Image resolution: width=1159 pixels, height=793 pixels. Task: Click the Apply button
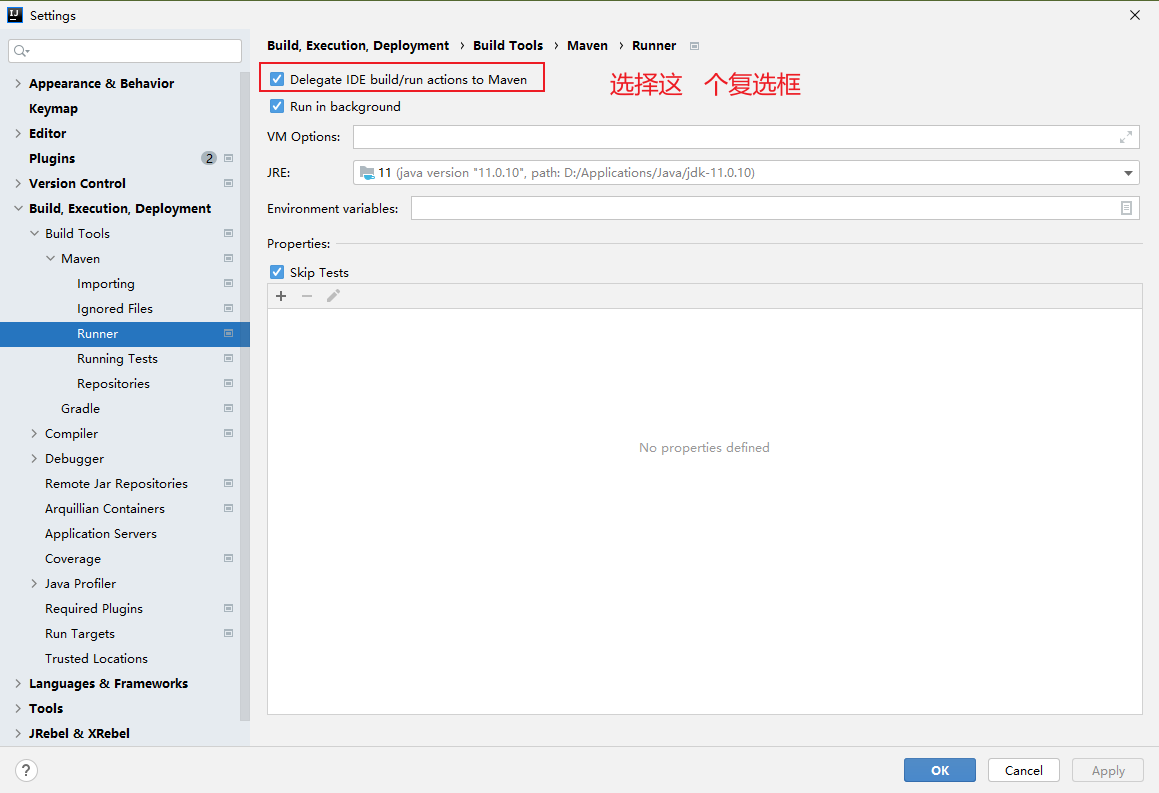pyautogui.click(x=1107, y=770)
